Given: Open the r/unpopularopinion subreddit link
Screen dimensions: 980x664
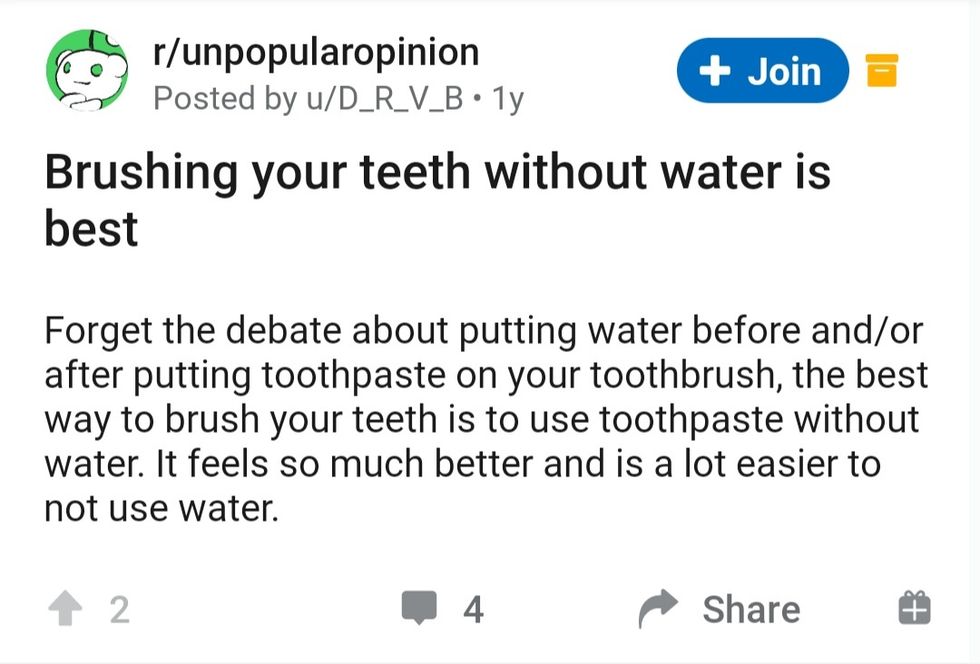Looking at the screenshot, I should (315, 52).
